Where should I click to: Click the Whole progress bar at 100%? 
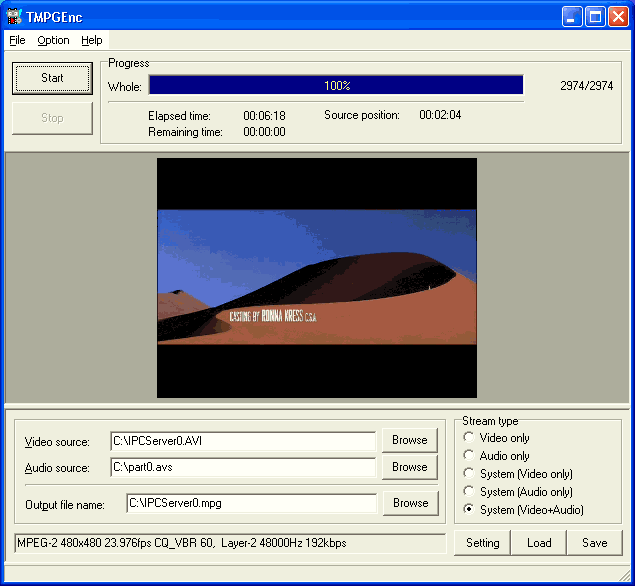tap(336, 85)
